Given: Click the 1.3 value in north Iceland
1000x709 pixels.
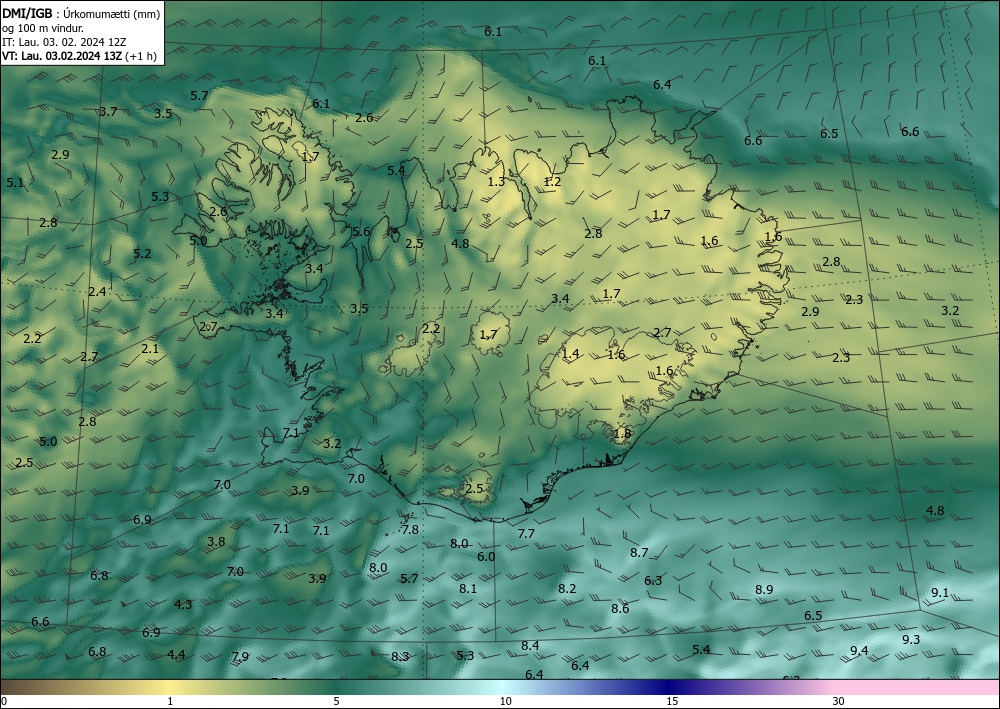Looking at the screenshot, I should (x=496, y=182).
